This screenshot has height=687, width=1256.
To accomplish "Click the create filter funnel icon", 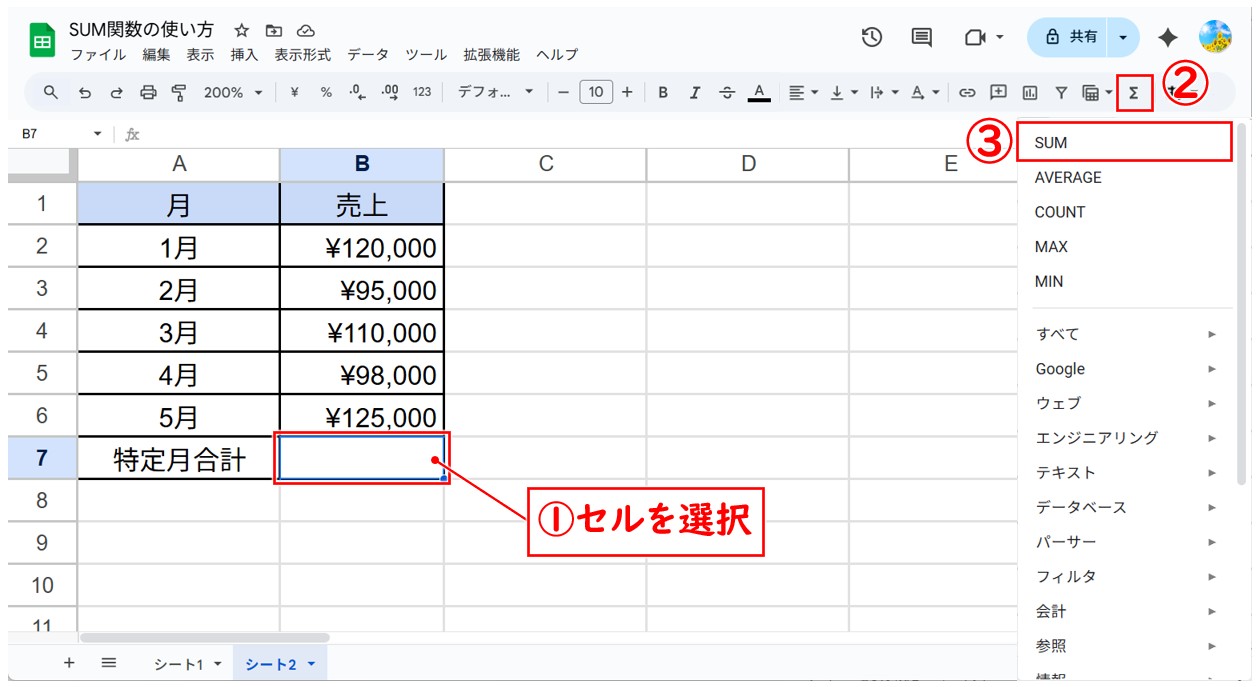I will point(1061,93).
